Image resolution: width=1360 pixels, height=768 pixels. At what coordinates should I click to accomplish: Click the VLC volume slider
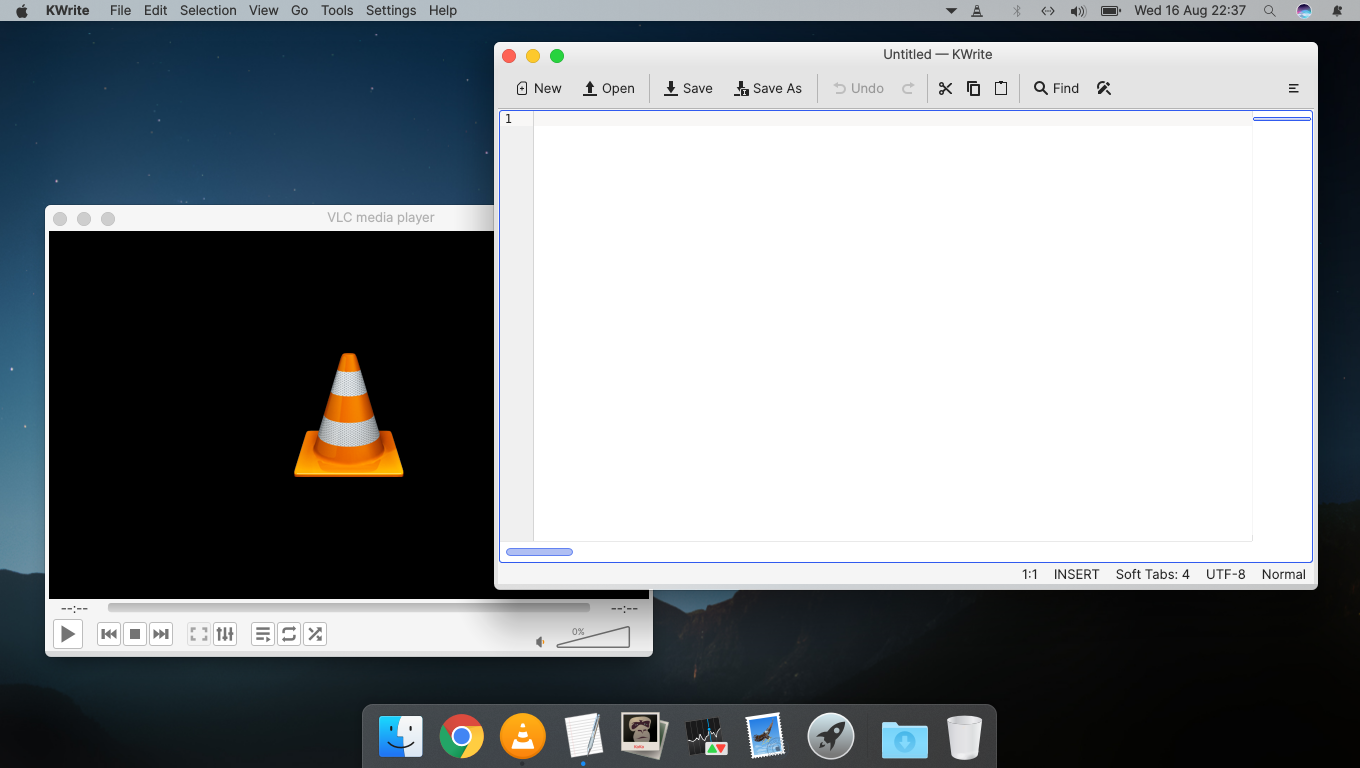pos(593,637)
